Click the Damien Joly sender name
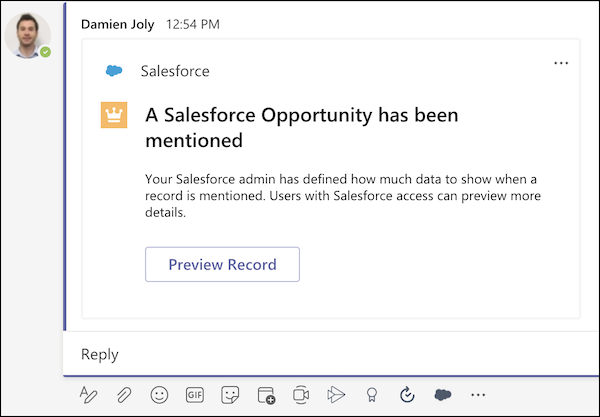Screen dimensions: 600x417 coord(117,24)
